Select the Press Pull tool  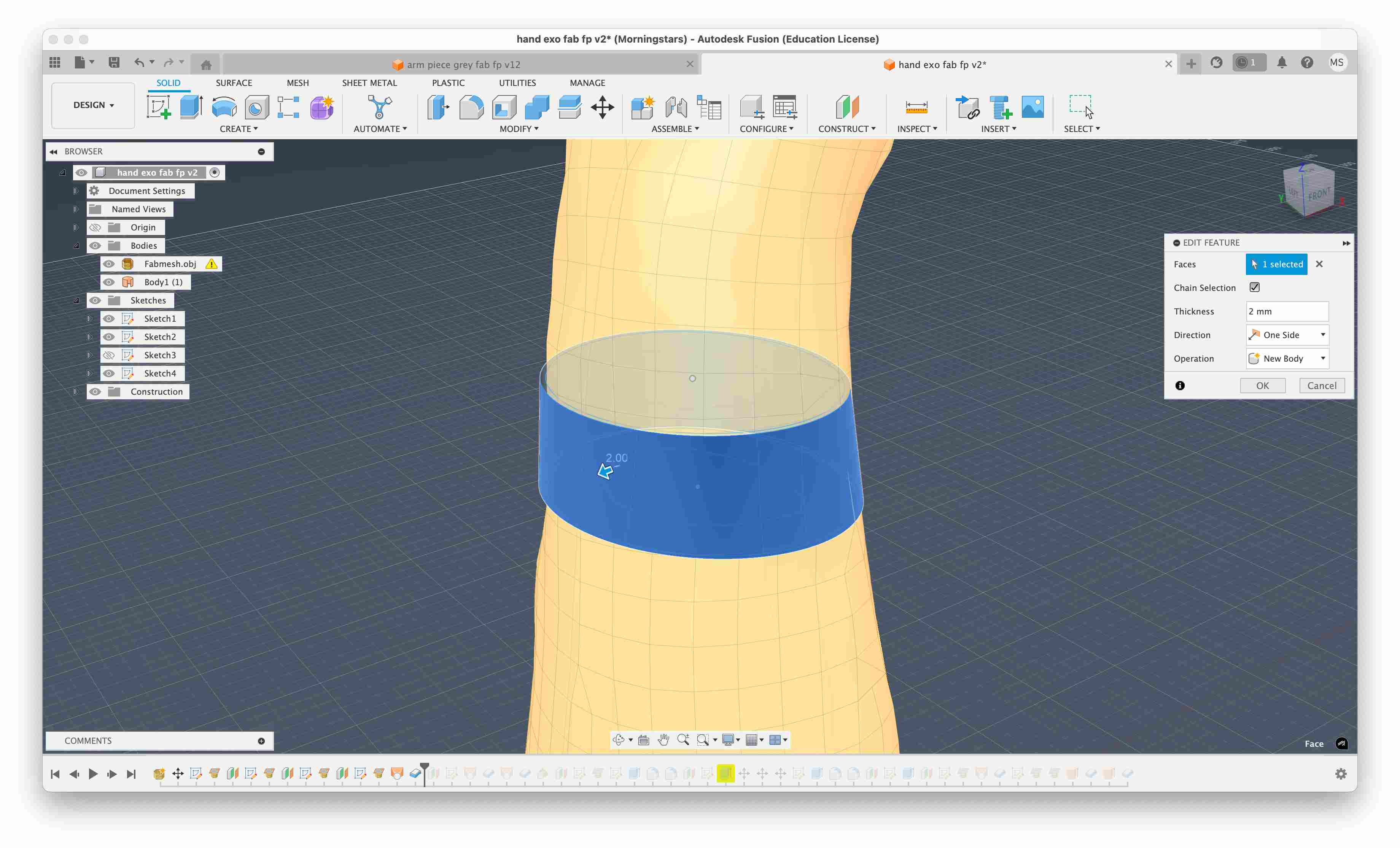pos(438,107)
